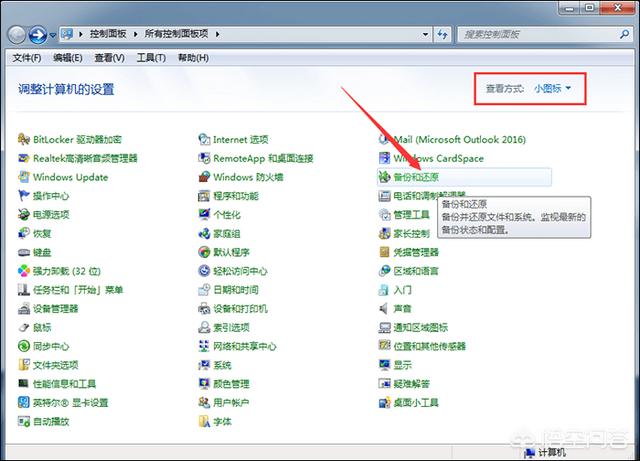This screenshot has height=461, width=640.
Task: Expand arrow after 控制面板 breadcrumb
Action: pyautogui.click(x=136, y=34)
